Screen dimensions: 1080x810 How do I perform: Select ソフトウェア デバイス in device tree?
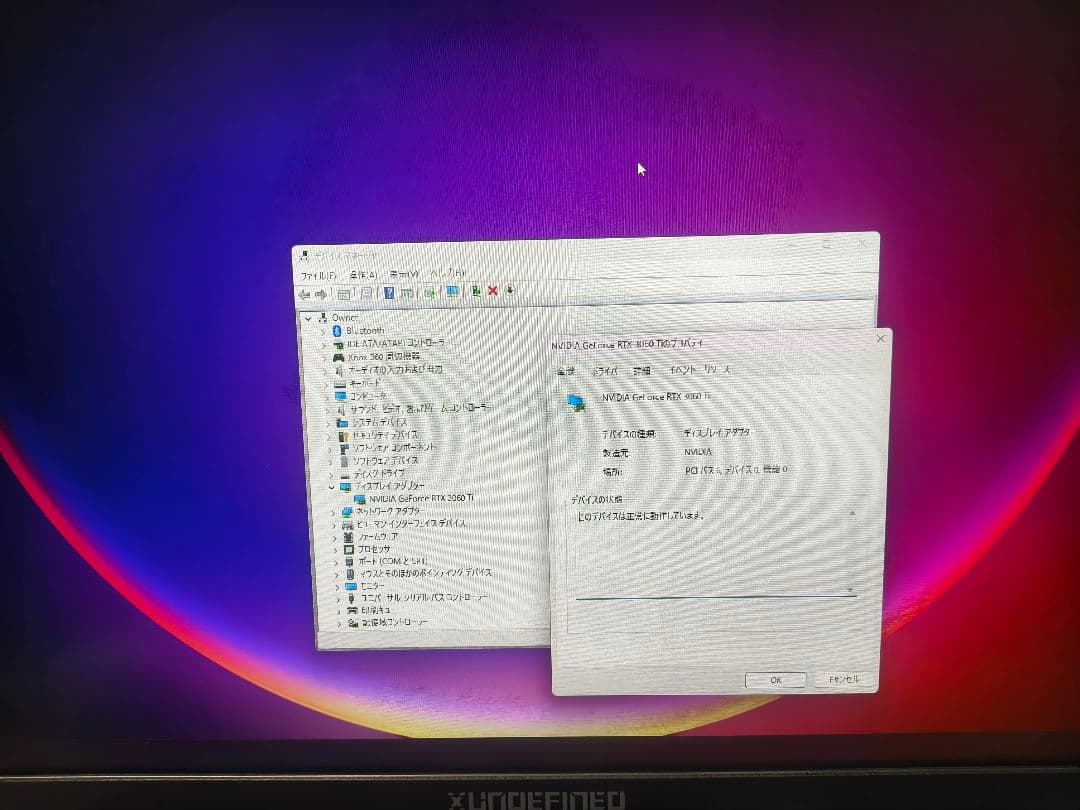(385, 461)
